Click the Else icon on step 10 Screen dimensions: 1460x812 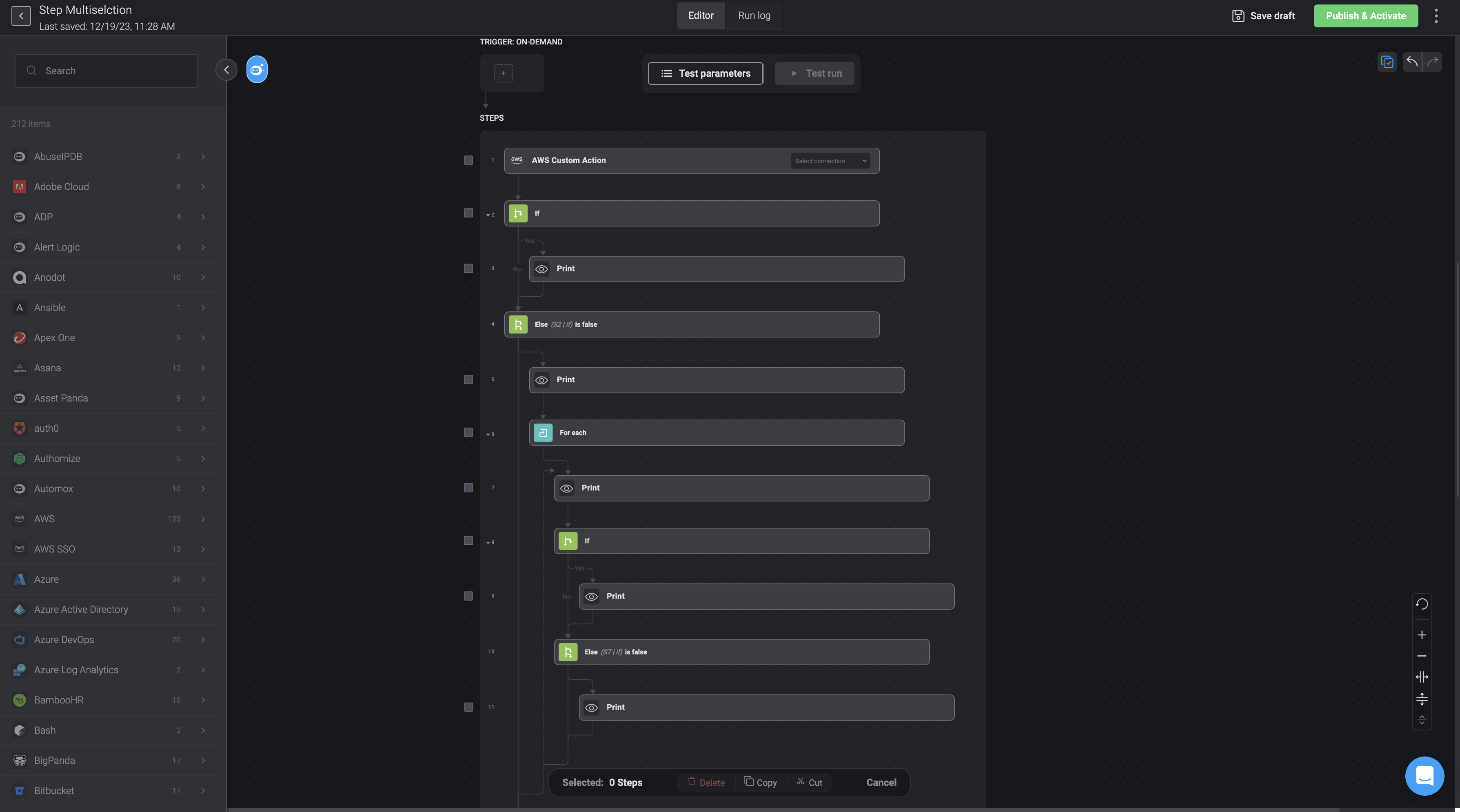[568, 652]
